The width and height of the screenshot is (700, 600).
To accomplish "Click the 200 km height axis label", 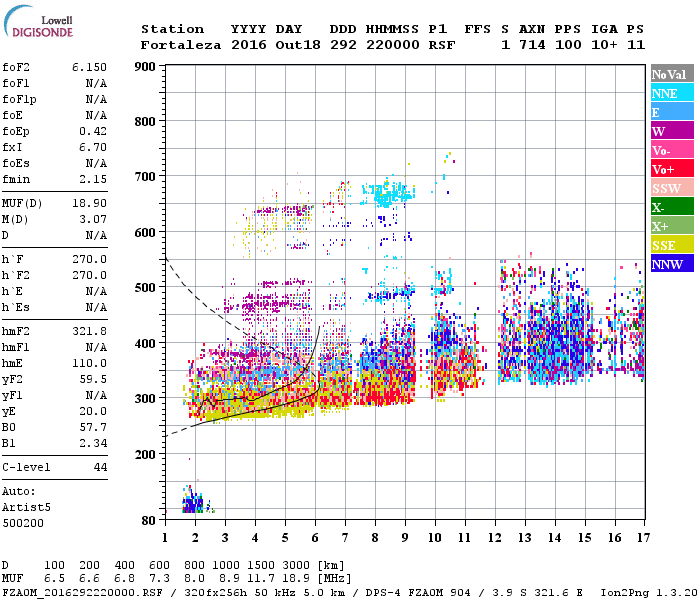I will (145, 454).
